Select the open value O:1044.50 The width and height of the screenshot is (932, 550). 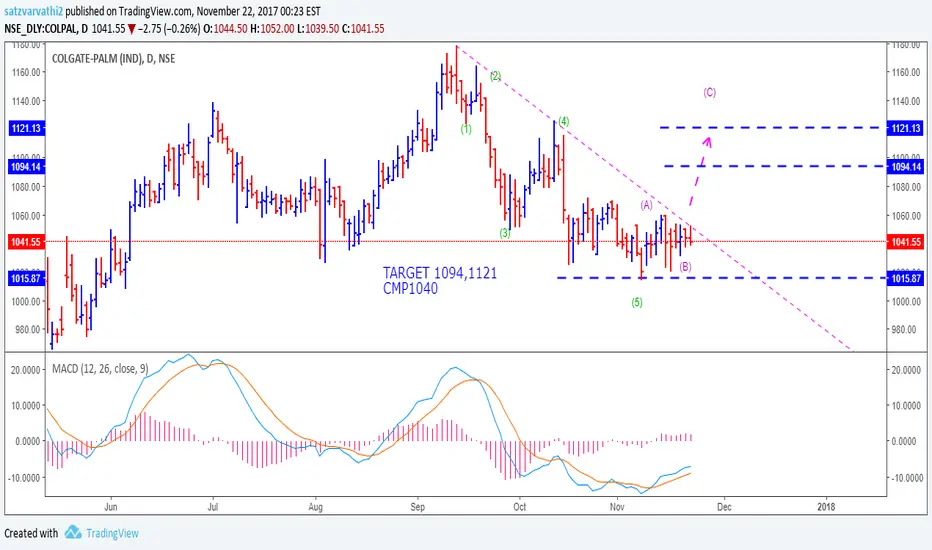pyautogui.click(x=225, y=28)
